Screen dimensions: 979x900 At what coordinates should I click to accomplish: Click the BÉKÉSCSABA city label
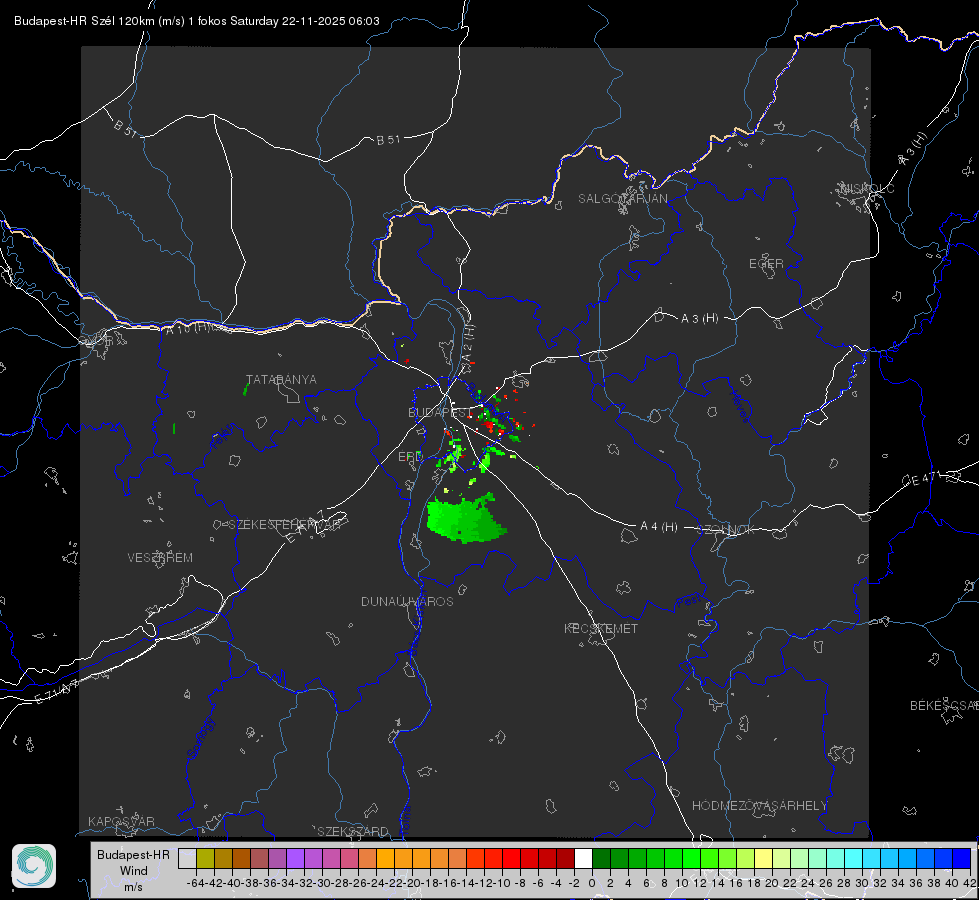pyautogui.click(x=944, y=706)
